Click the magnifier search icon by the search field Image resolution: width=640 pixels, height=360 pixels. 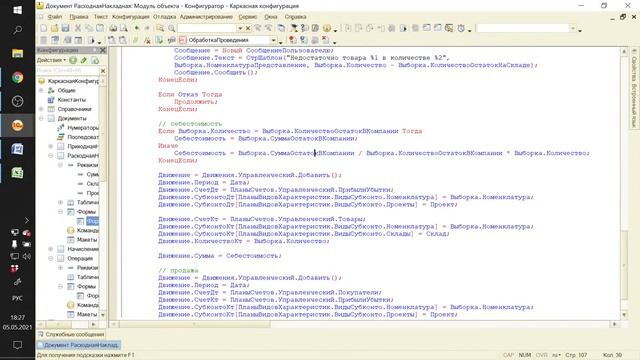click(x=171, y=28)
